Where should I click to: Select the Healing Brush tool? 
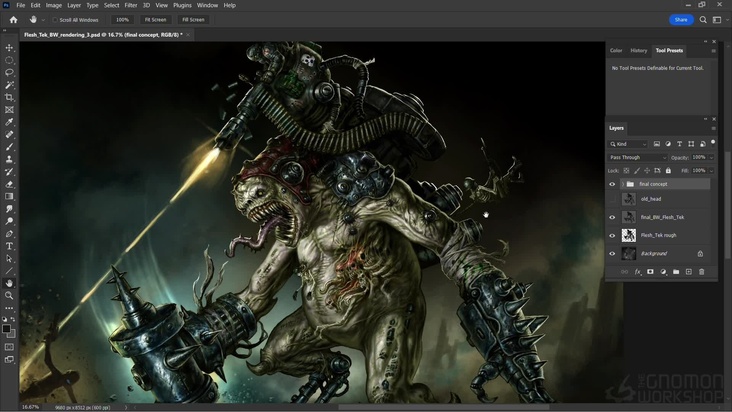click(9, 134)
